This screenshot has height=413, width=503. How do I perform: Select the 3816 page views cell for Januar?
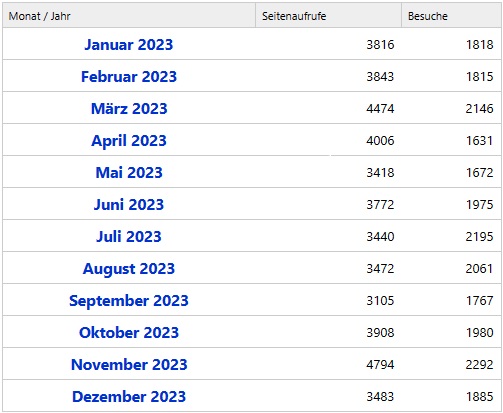(x=380, y=44)
